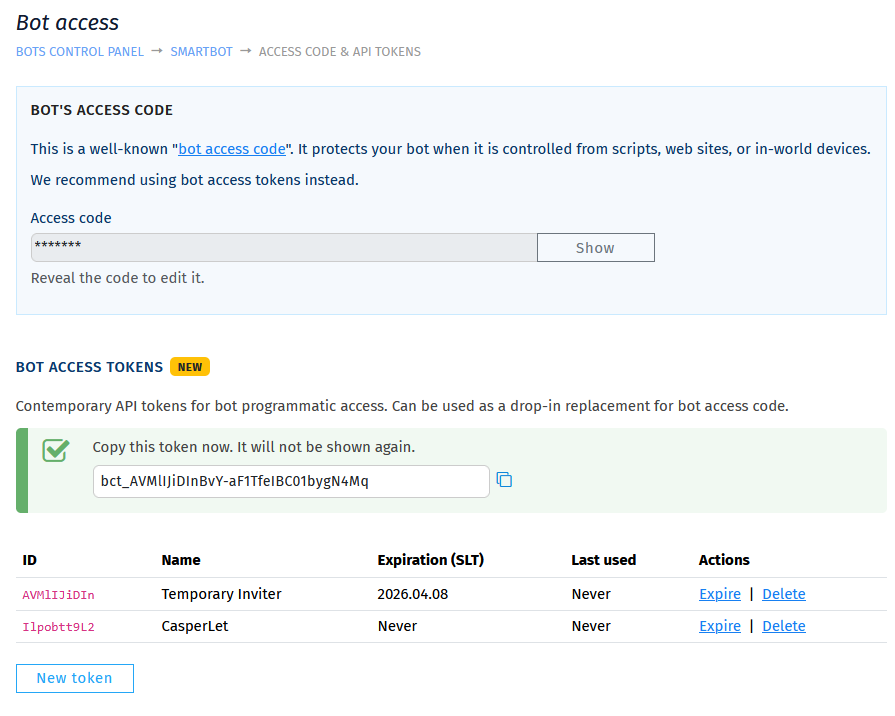The width and height of the screenshot is (895, 716).
Task: Click token ID Ilpobtt9L2
Action: 58,627
